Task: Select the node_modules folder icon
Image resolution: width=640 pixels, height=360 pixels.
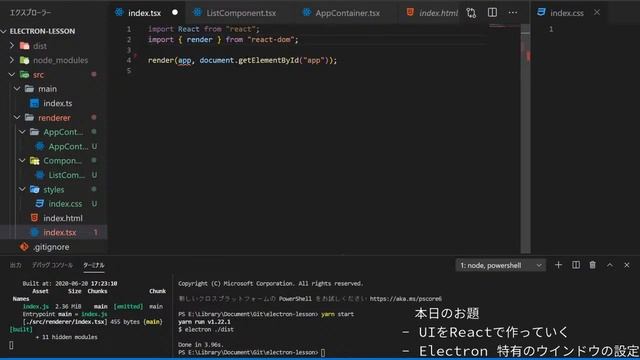Action: 24,60
